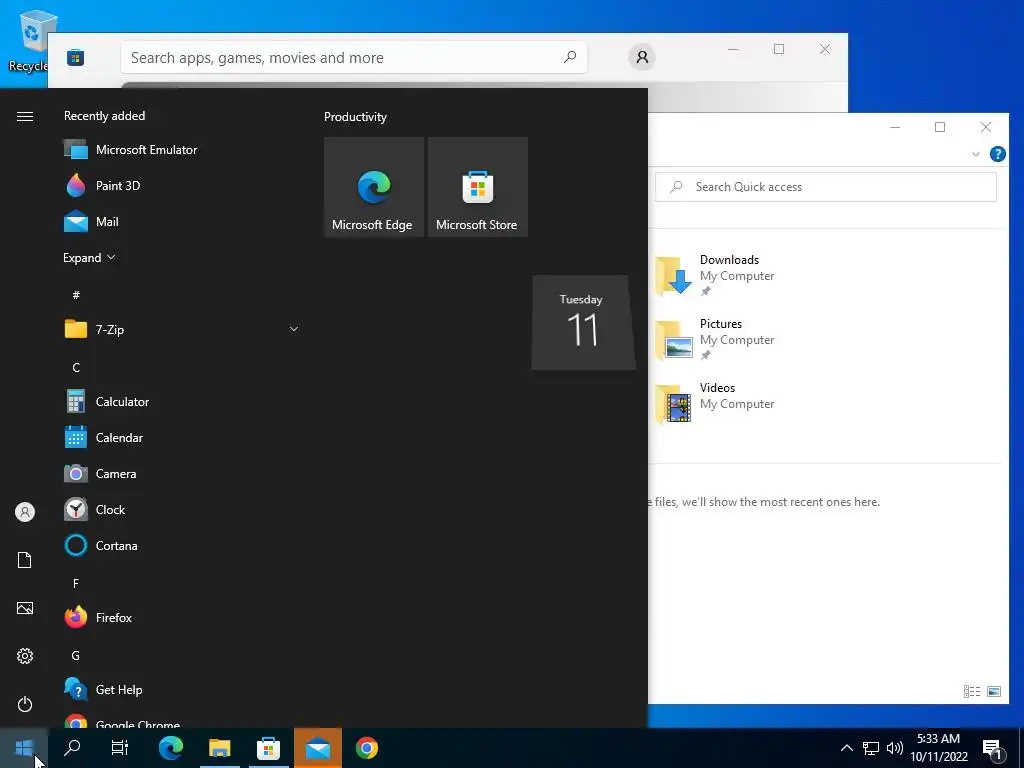The height and width of the screenshot is (768, 1024).
Task: Click the Windows Start button
Action: [24, 748]
